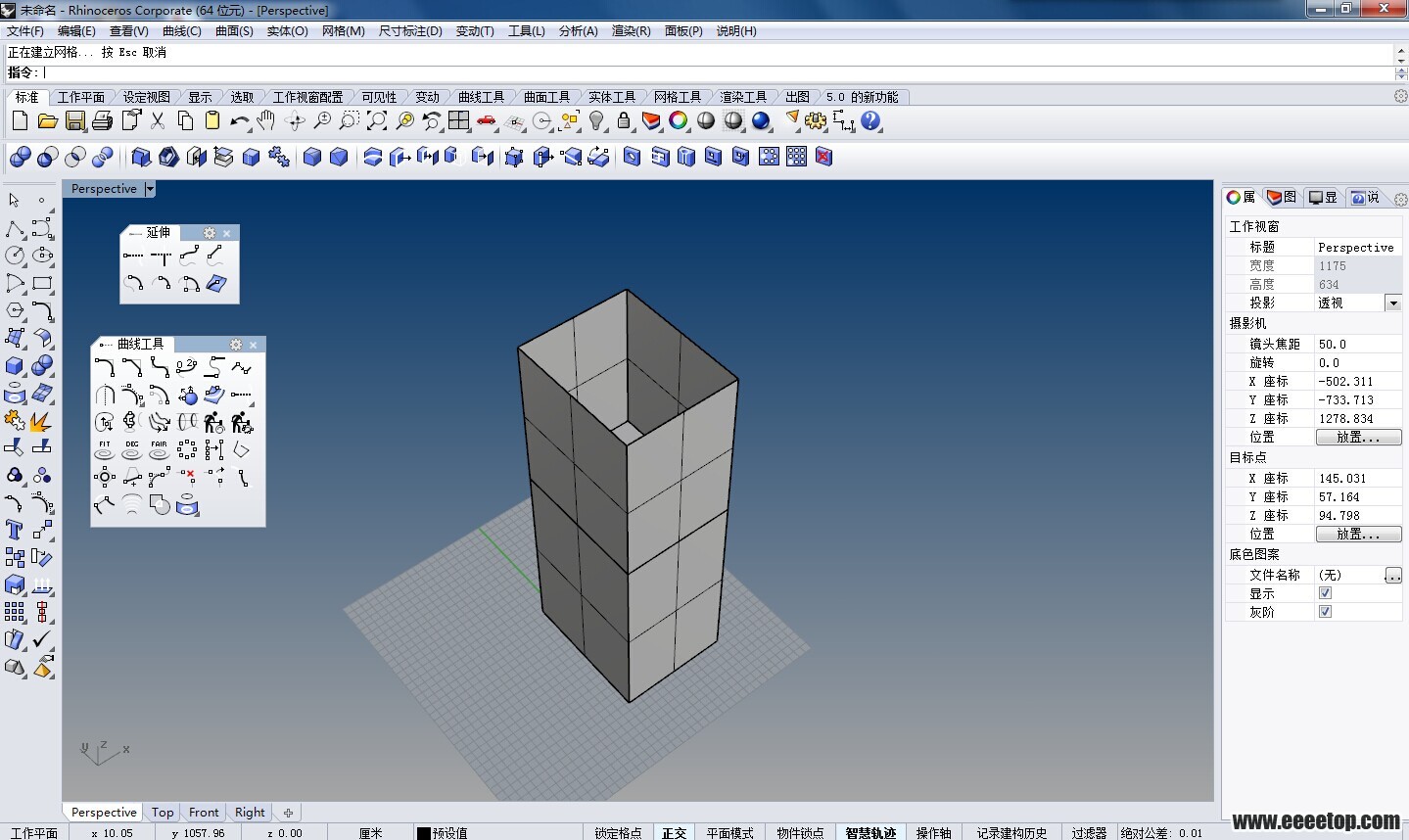Open the properties panel gear menu
Screen dimensions: 1409x840
[1401, 199]
